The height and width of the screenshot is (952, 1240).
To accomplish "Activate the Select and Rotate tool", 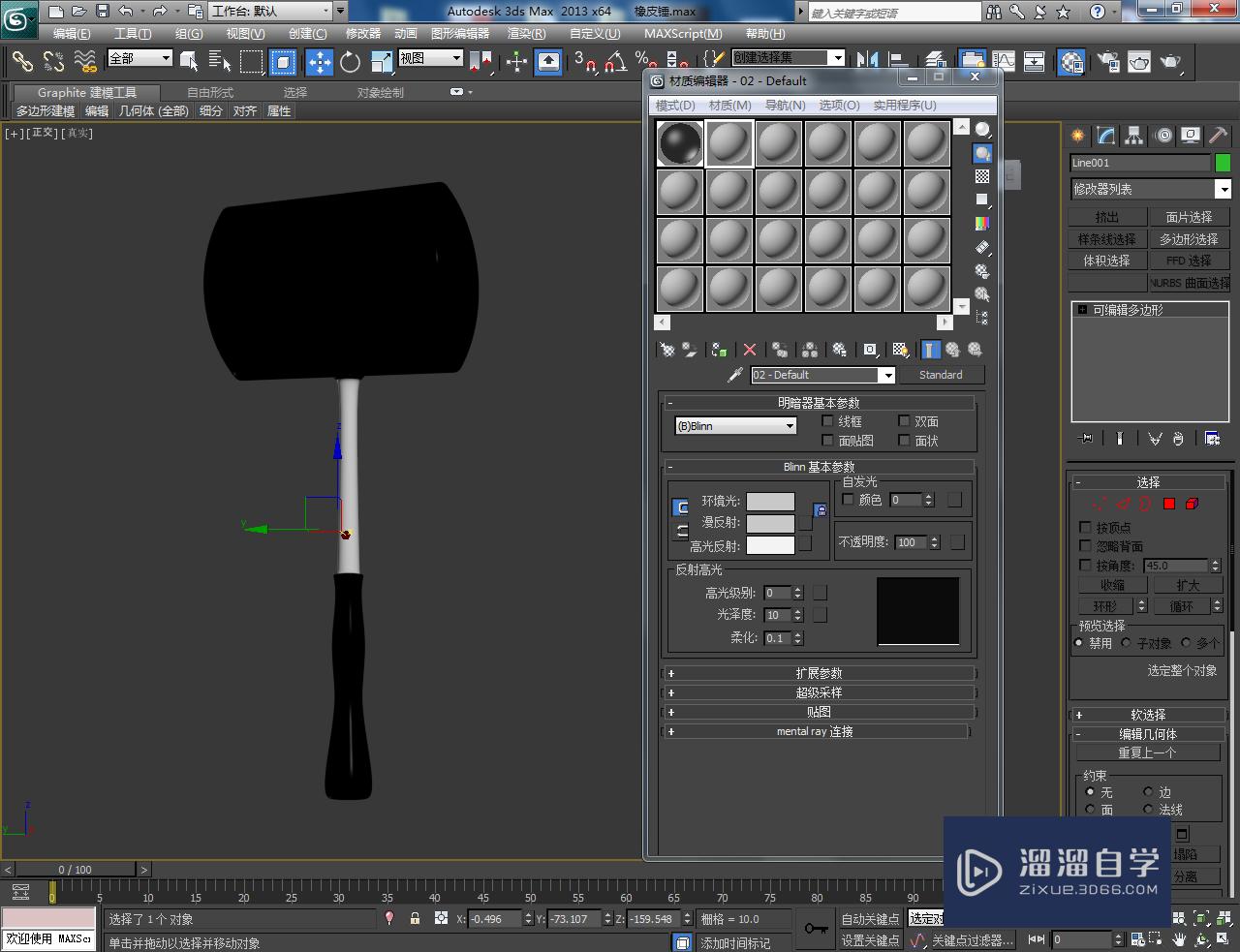I will click(350, 62).
